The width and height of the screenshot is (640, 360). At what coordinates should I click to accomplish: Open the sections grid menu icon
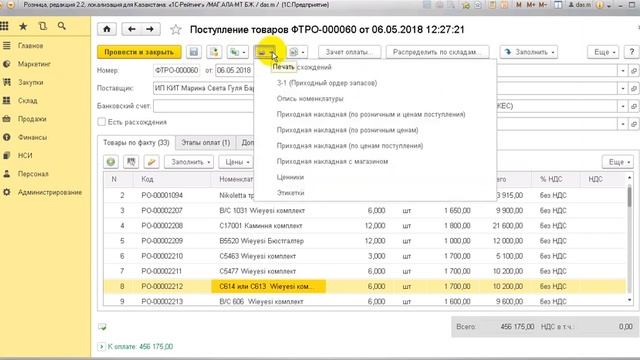coord(4,26)
